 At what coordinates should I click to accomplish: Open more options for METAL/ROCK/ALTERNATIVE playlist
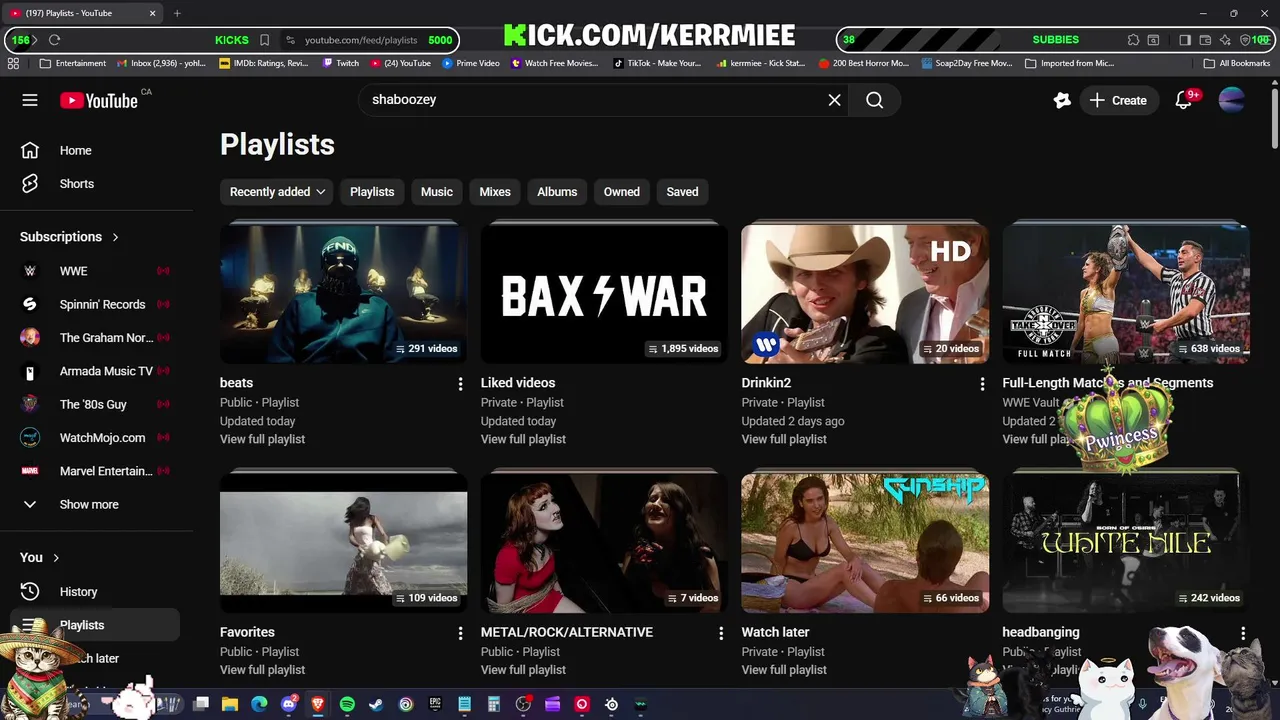point(721,633)
